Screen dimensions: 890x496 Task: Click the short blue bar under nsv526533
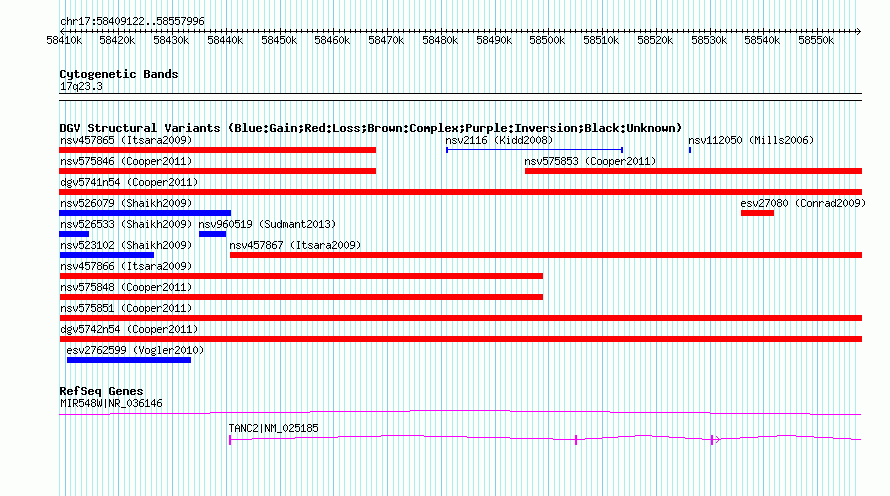pos(74,234)
